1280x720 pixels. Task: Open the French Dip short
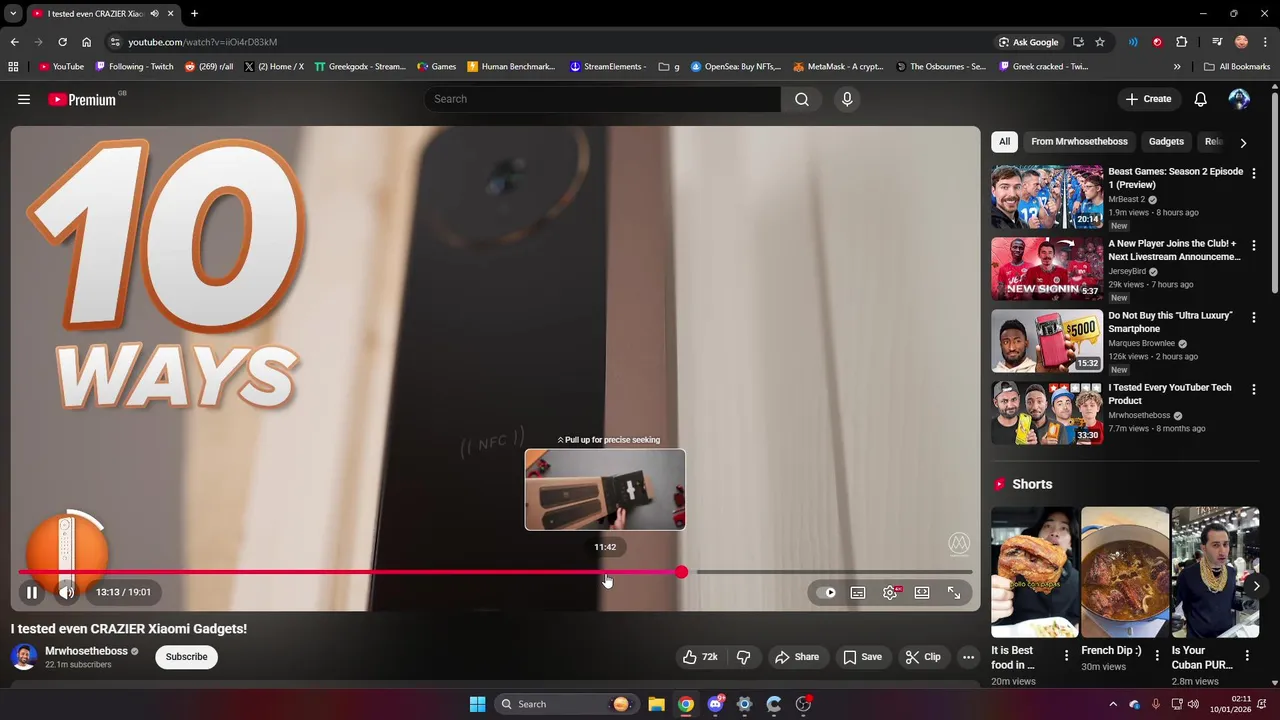[1125, 572]
